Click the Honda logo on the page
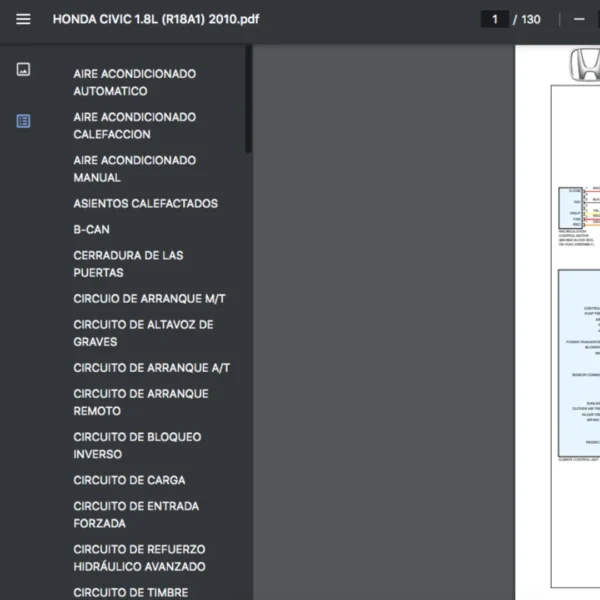 tap(583, 65)
